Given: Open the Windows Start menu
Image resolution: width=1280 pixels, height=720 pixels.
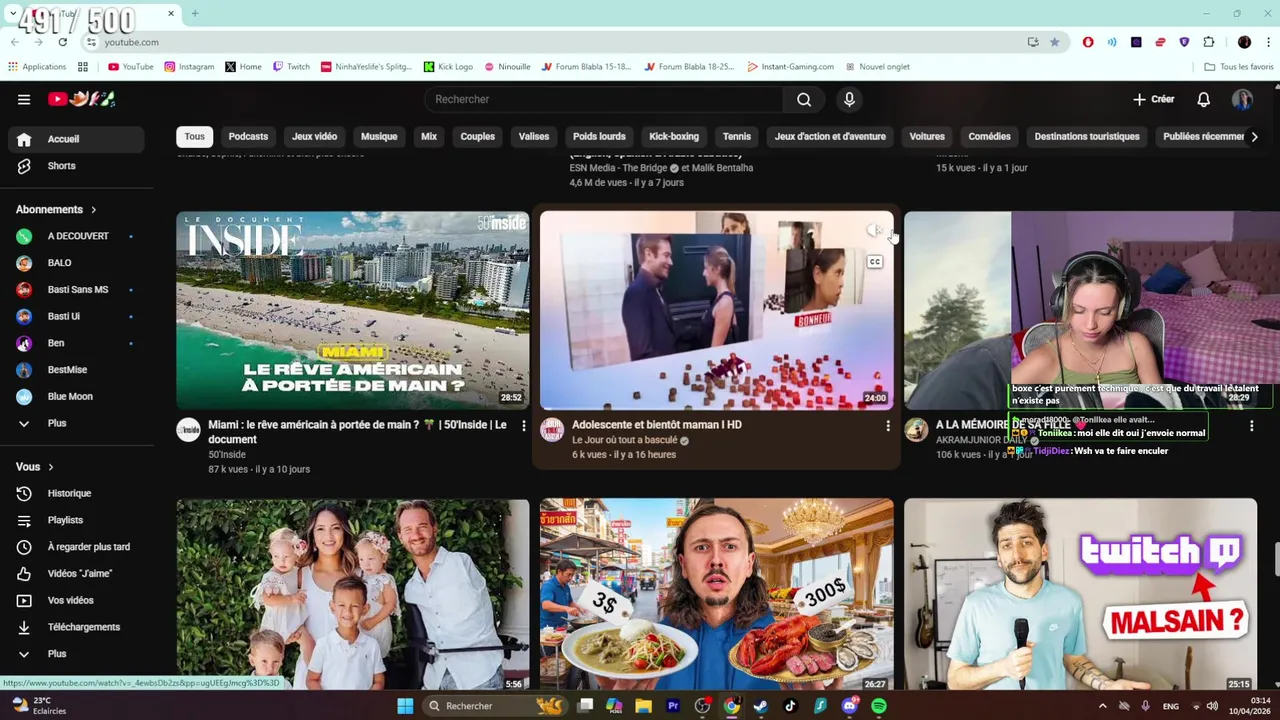Looking at the screenshot, I should (405, 706).
